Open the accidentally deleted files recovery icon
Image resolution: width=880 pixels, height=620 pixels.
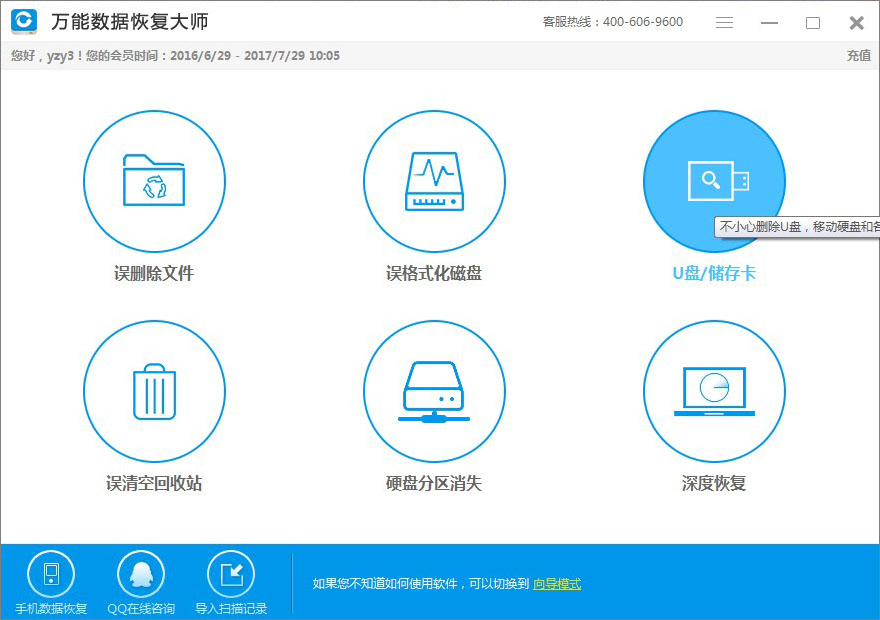click(x=154, y=181)
